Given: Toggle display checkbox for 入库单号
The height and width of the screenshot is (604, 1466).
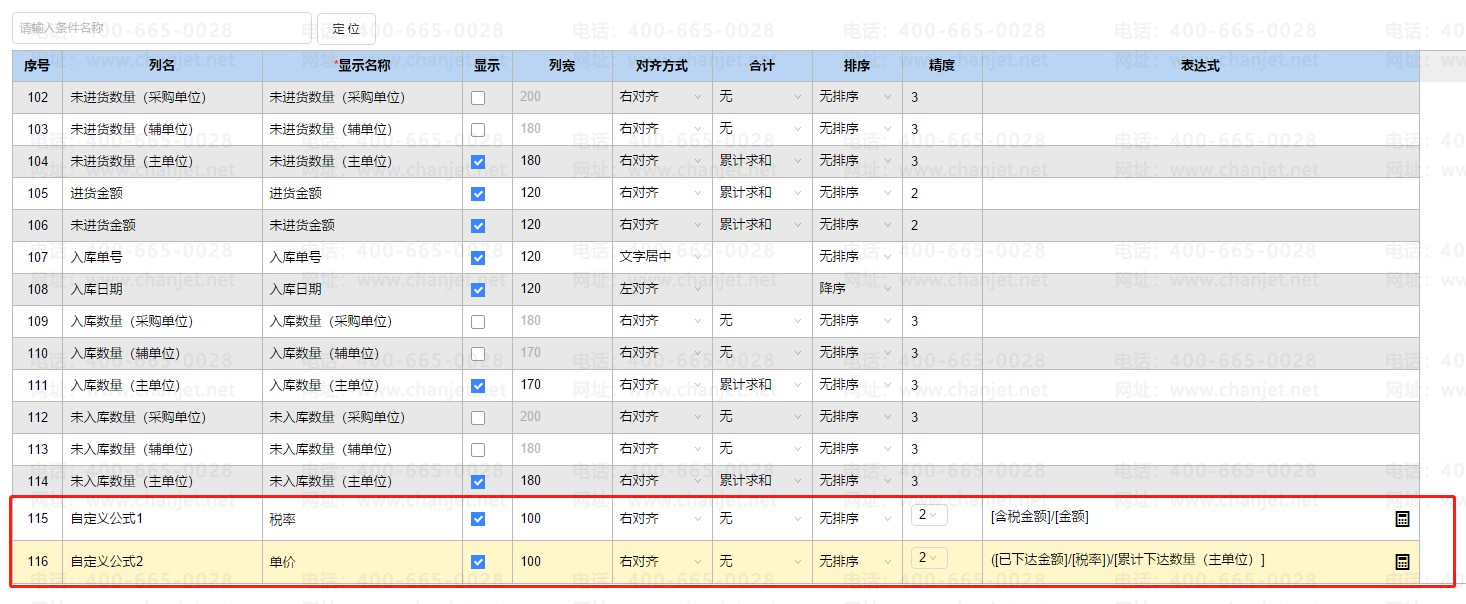Looking at the screenshot, I should coord(478,258).
